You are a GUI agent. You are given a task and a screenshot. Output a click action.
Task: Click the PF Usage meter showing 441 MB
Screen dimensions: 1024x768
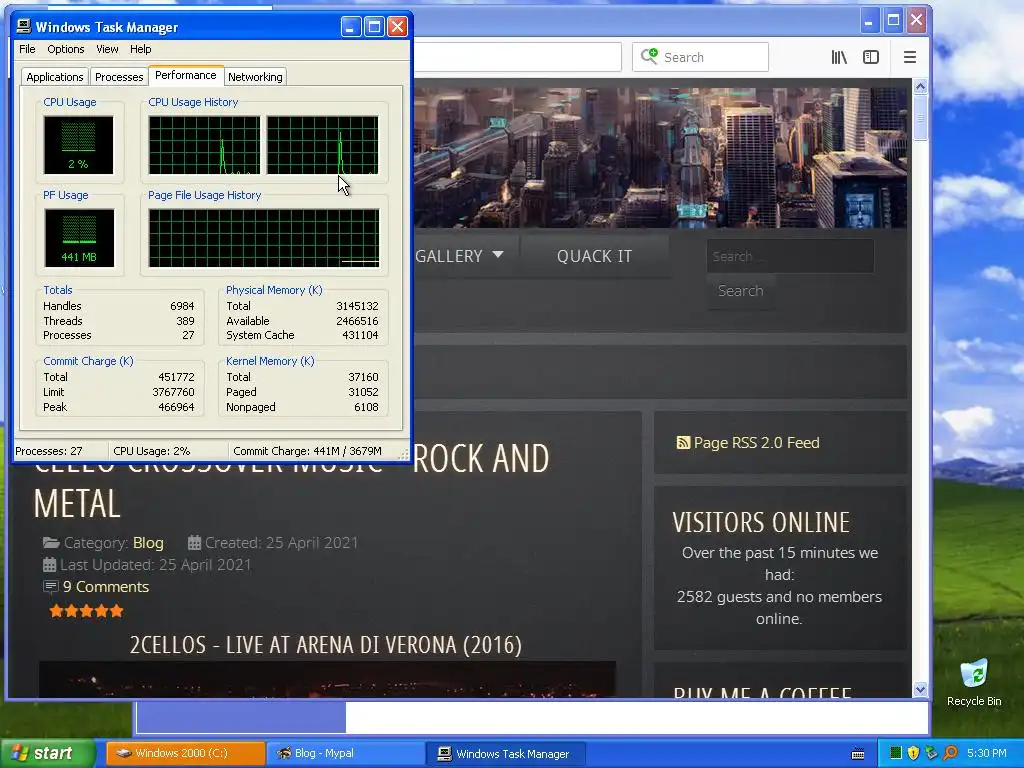79,238
